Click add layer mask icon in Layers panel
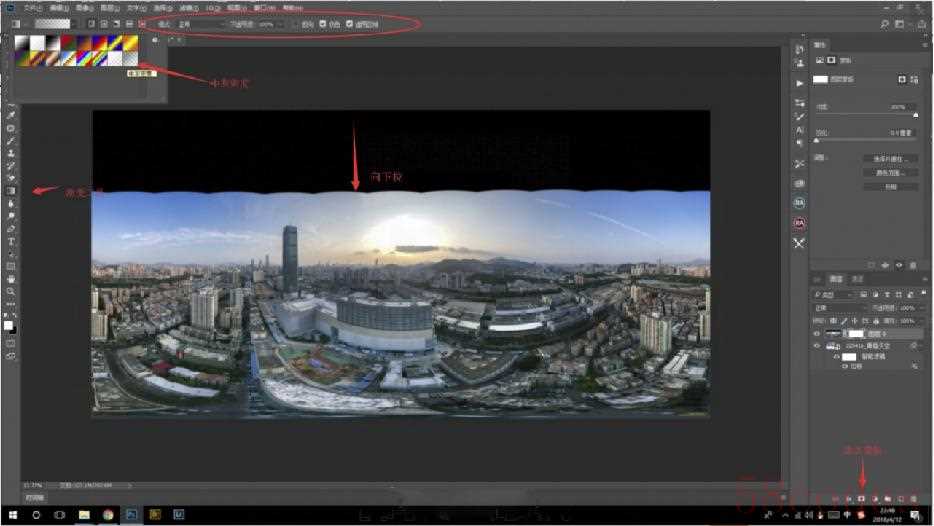Screen dimensions: 934x526 coord(861,499)
